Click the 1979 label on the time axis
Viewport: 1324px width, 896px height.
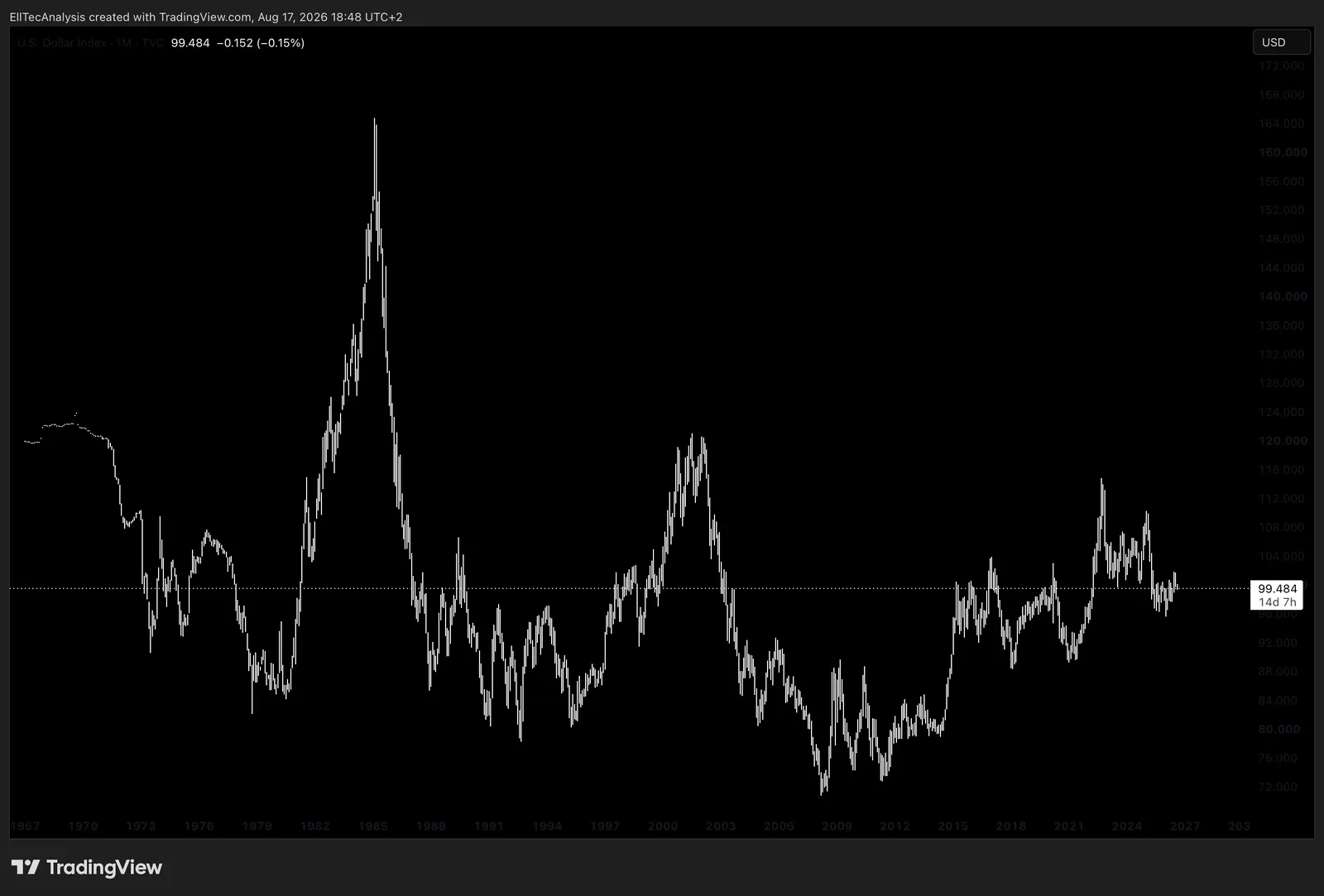click(x=257, y=826)
